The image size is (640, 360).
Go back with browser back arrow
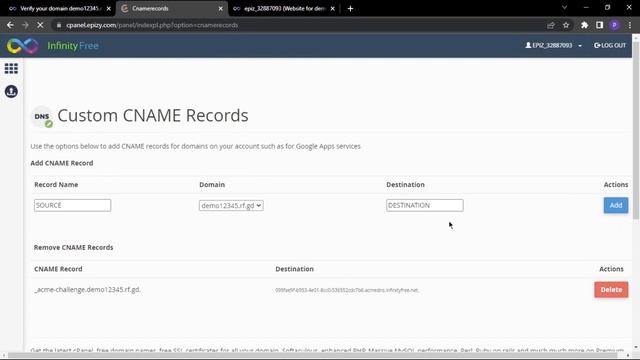(x=10, y=25)
